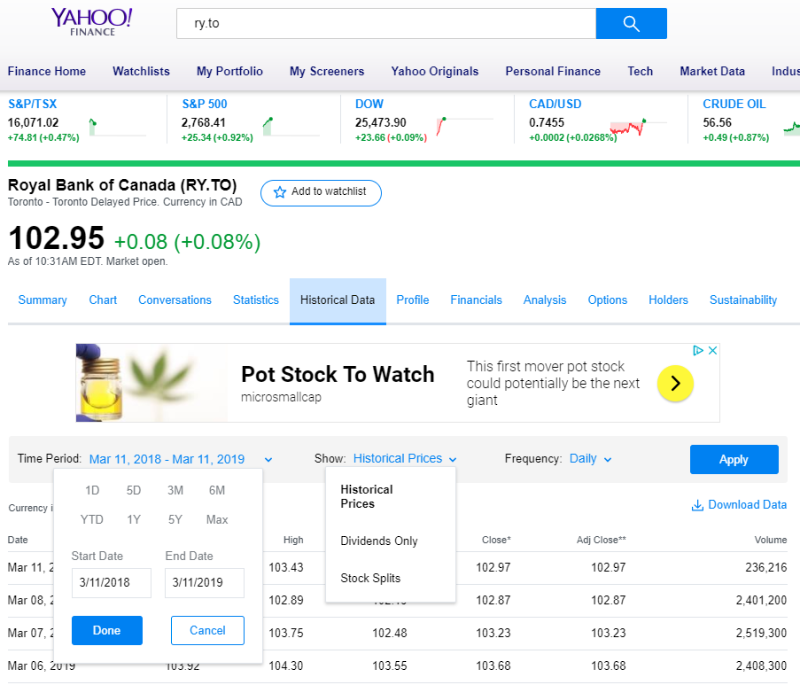The width and height of the screenshot is (800, 685).
Task: Switch to the Statistics tab
Action: [x=256, y=300]
